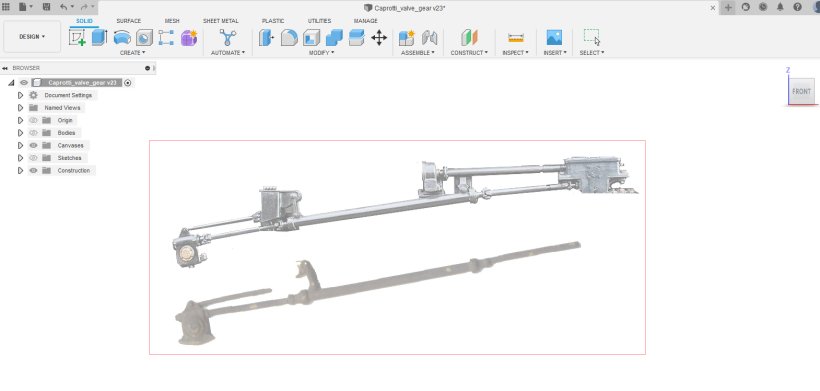Create a New Component
The height and width of the screenshot is (391, 820).
tap(406, 38)
